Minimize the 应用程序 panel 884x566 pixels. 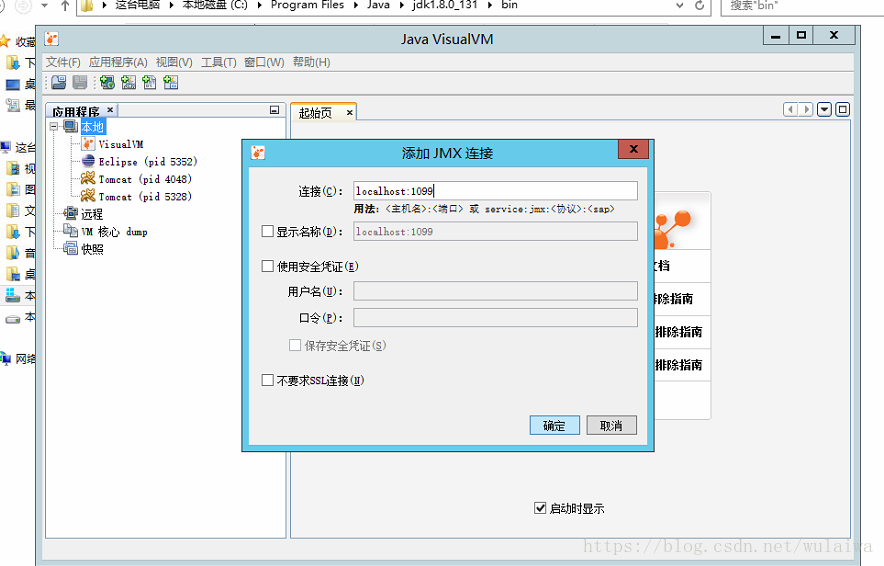pos(275,110)
